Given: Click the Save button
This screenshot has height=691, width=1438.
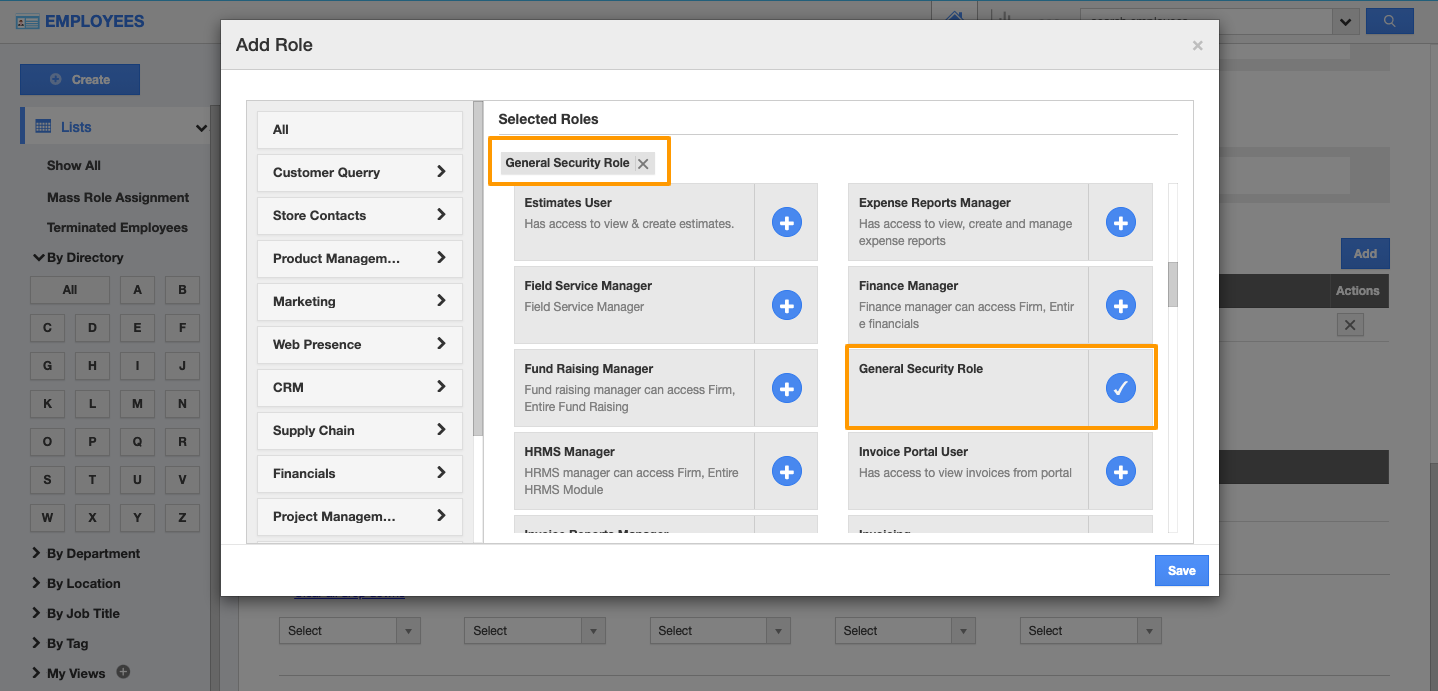Looking at the screenshot, I should (x=1181, y=571).
